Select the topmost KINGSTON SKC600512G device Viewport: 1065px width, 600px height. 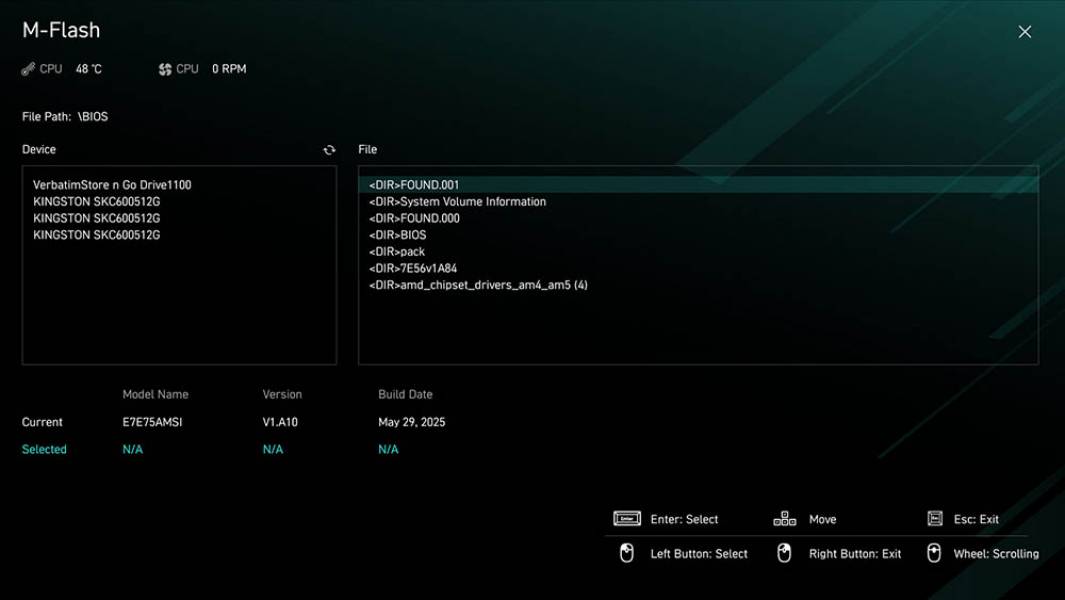(x=97, y=202)
